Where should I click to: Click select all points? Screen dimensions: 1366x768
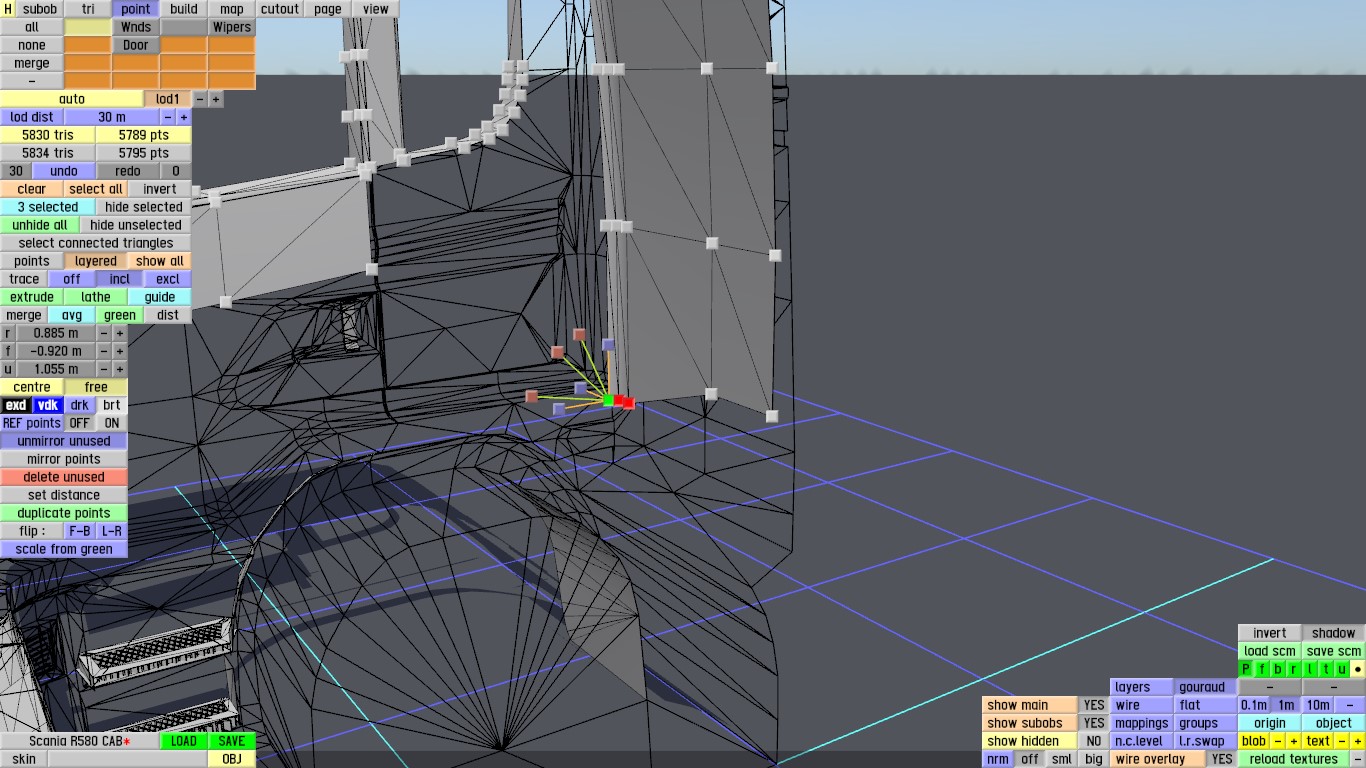point(96,189)
